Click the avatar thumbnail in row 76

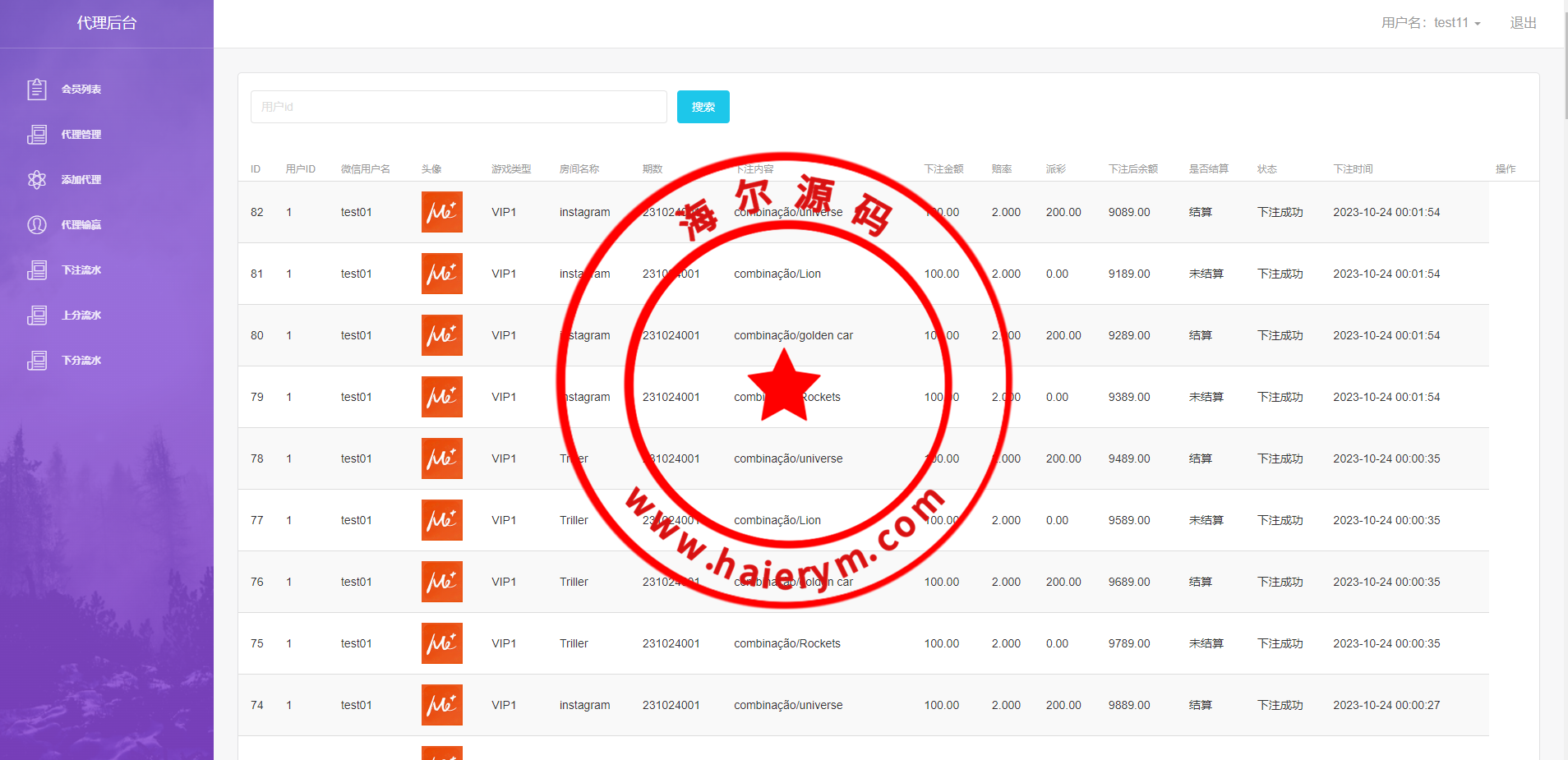pos(442,582)
